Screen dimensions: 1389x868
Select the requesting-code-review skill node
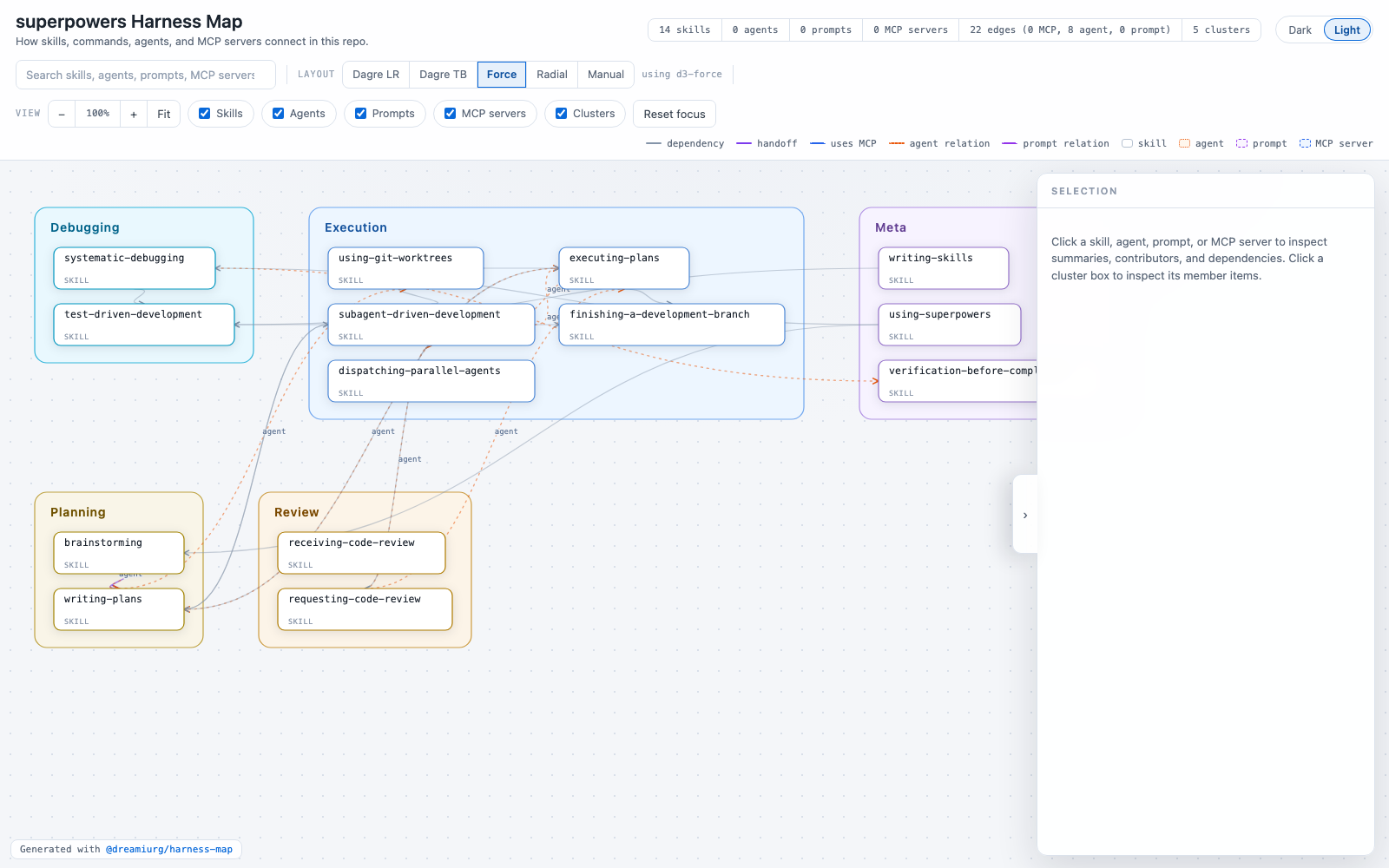coord(365,609)
